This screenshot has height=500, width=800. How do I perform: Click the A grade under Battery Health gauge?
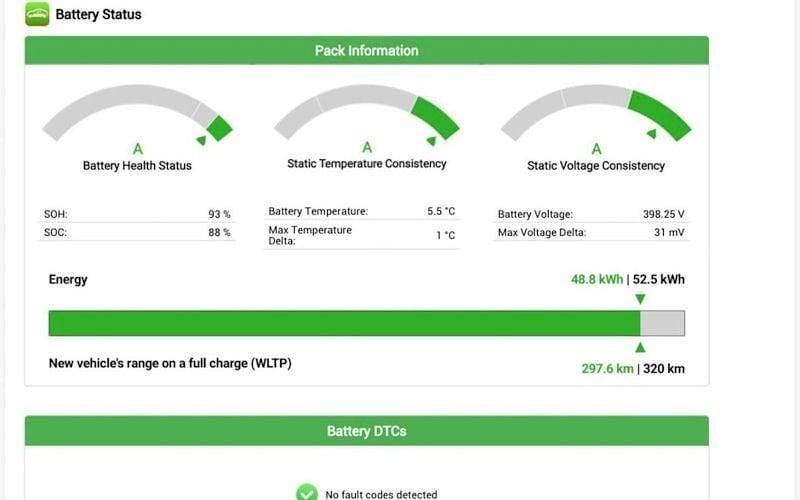(x=137, y=149)
